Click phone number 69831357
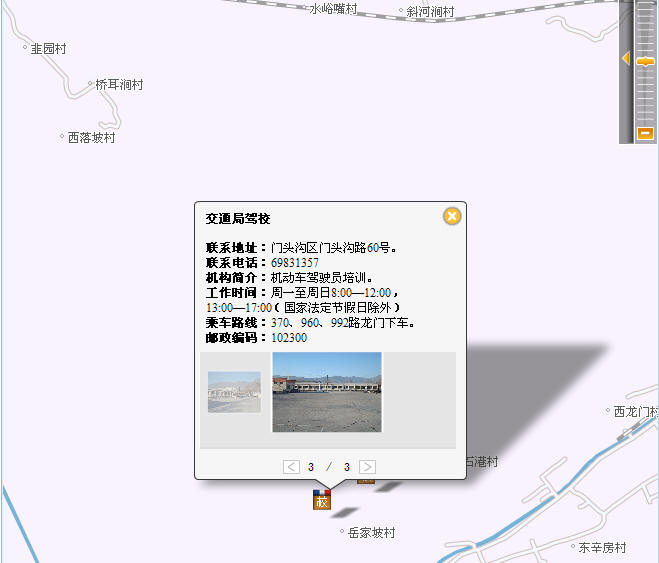The width and height of the screenshot is (659, 563). click(x=295, y=263)
